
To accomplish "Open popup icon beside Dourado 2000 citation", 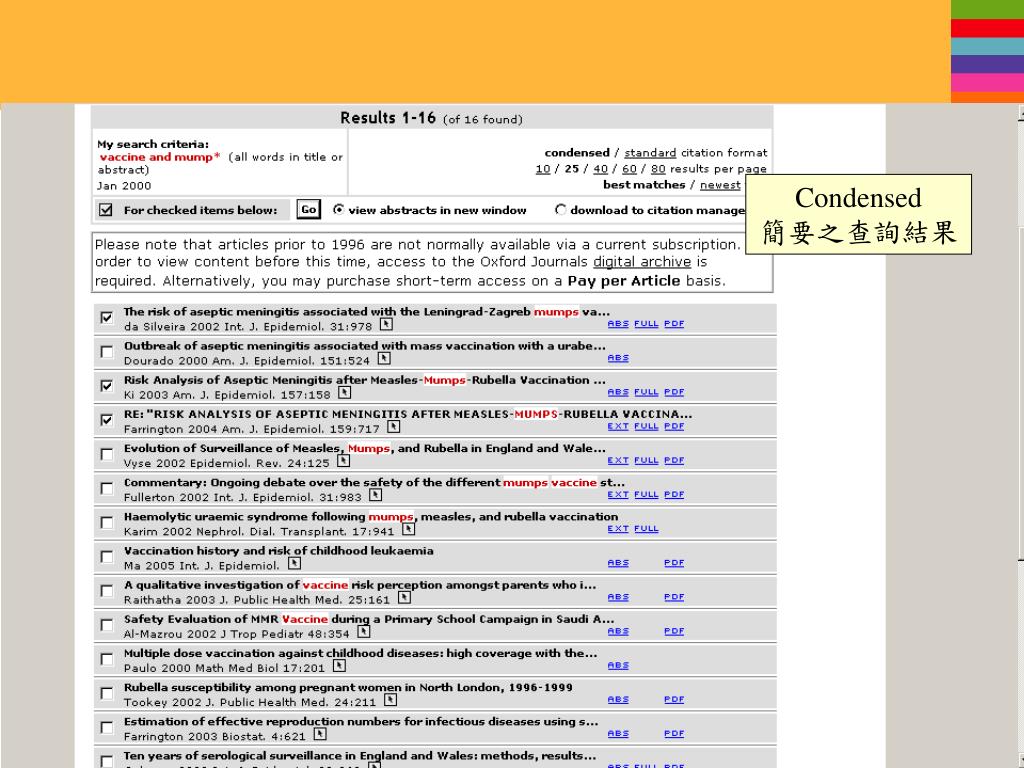I will click(x=384, y=358).
